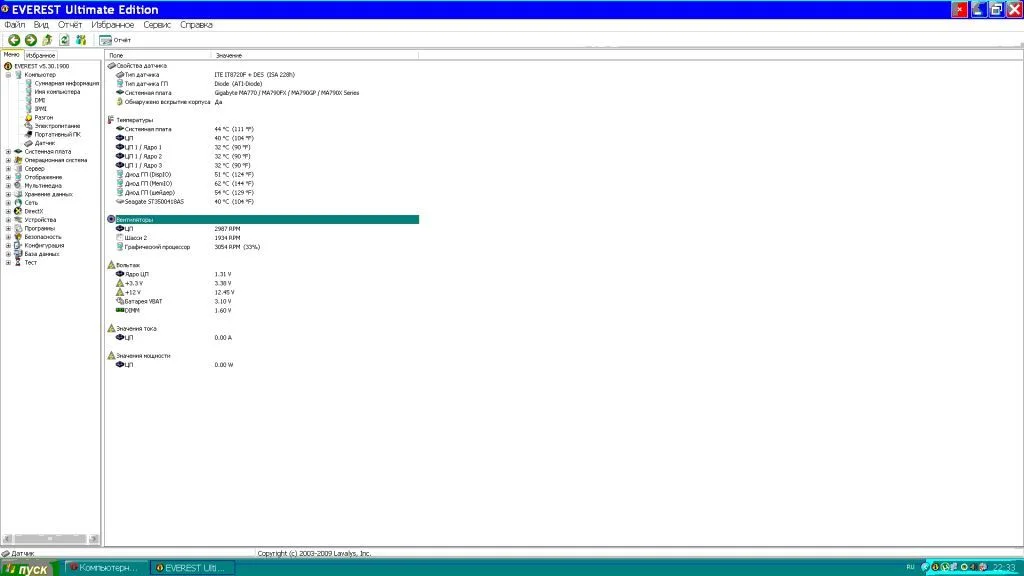This screenshot has width=1024, height=576.
Task: Open the Портативный ПК laptop icon
Action: coord(28,135)
